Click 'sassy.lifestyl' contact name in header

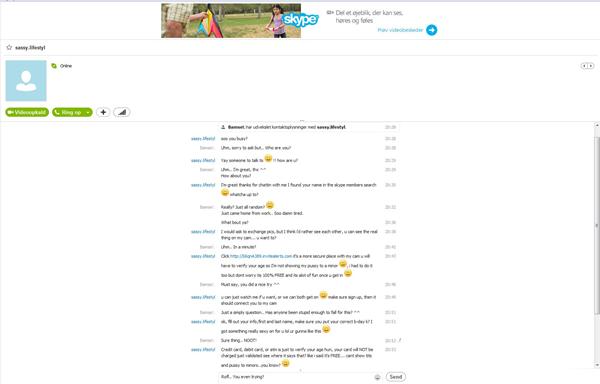30,47
